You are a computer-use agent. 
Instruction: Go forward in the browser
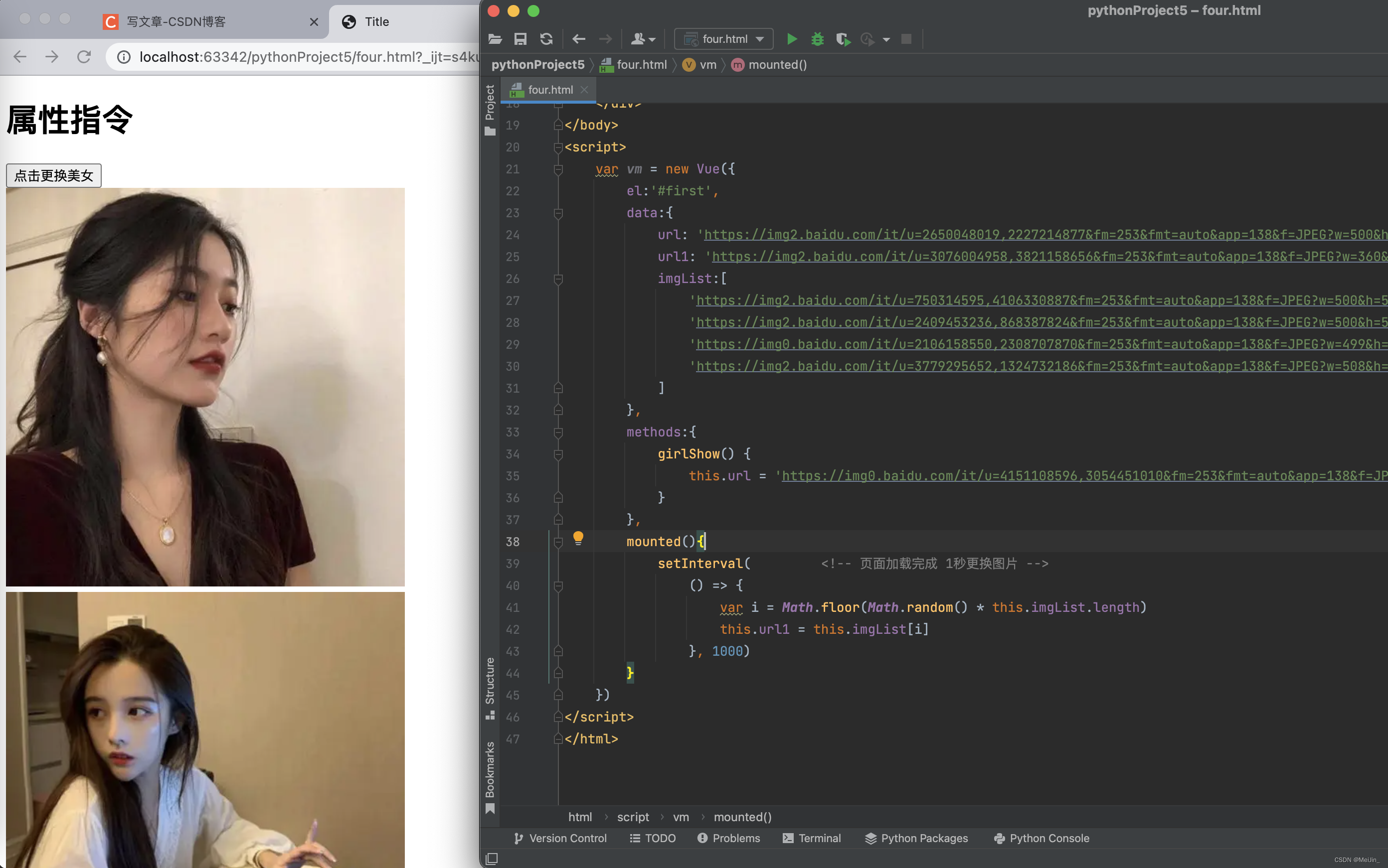52,57
